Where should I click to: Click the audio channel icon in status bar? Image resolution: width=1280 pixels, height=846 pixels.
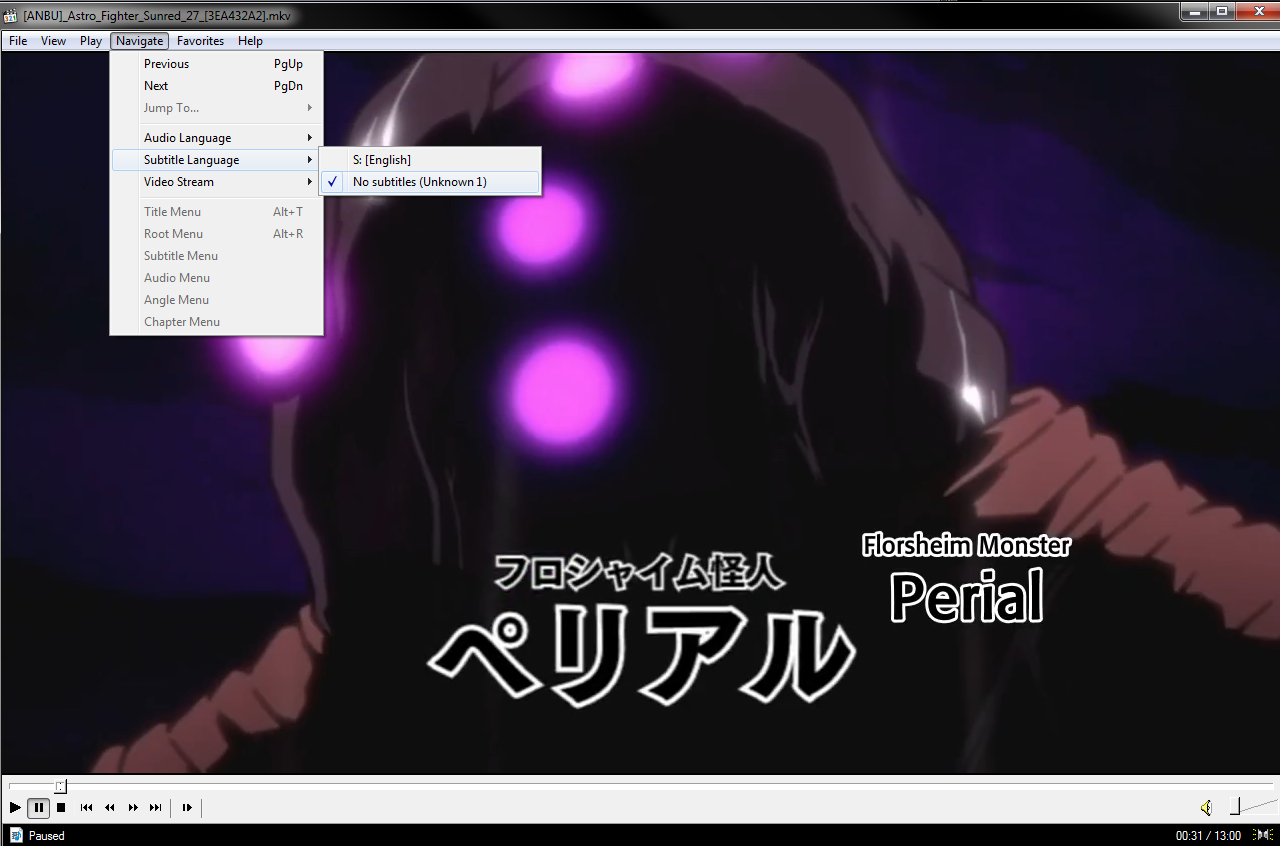(1264, 835)
